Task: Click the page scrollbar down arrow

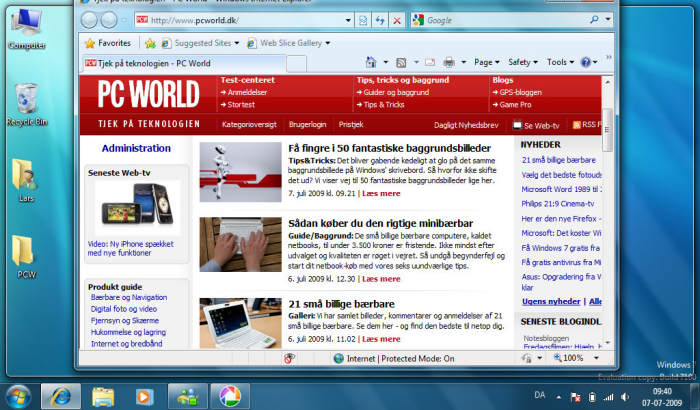Action: point(607,343)
